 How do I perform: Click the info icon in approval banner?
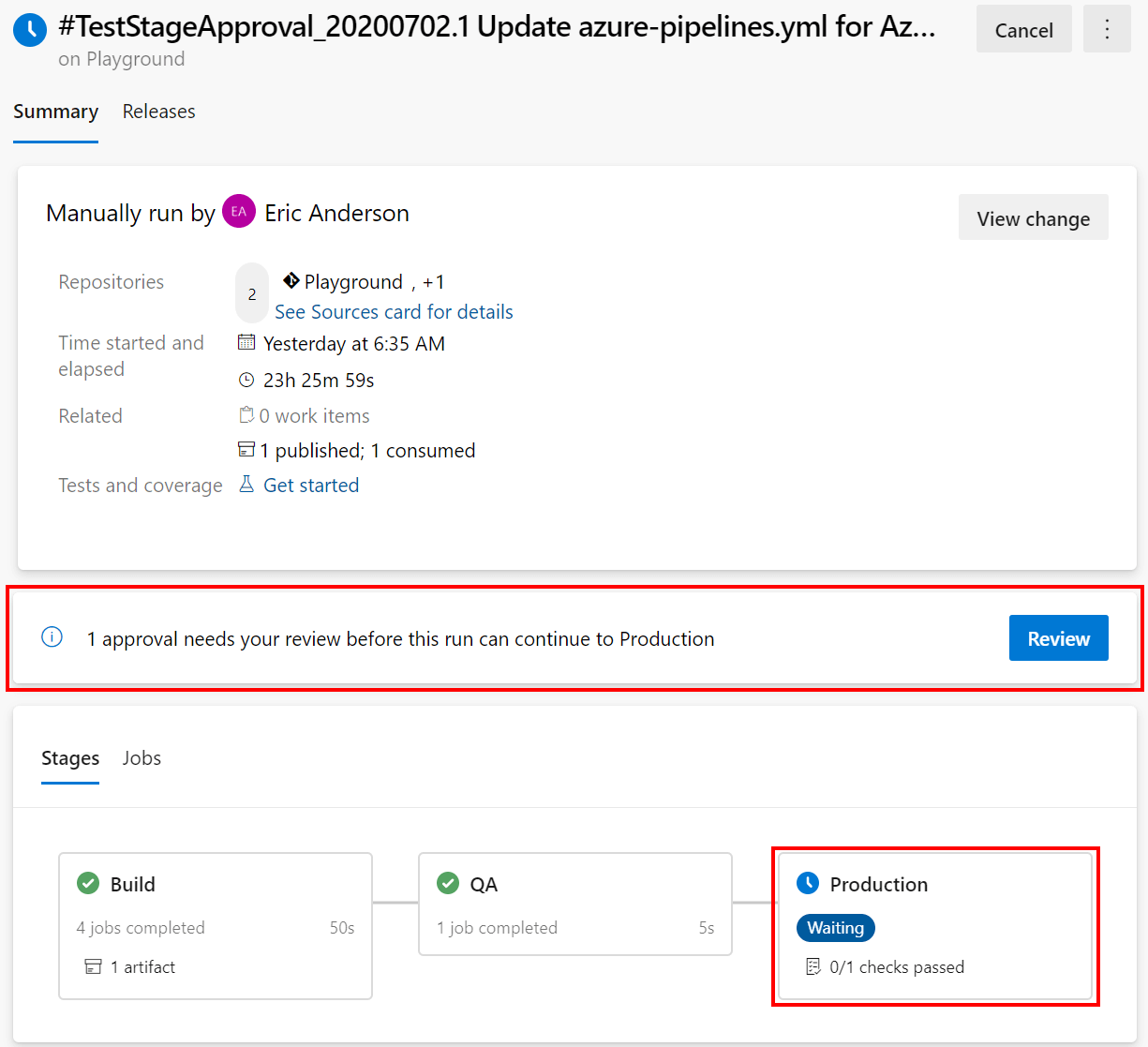point(52,637)
